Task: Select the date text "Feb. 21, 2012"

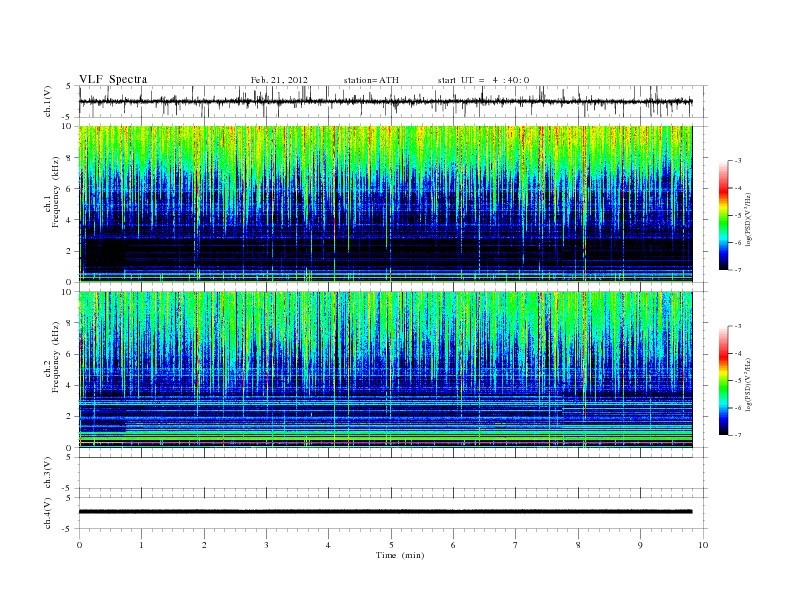Action: tap(279, 80)
